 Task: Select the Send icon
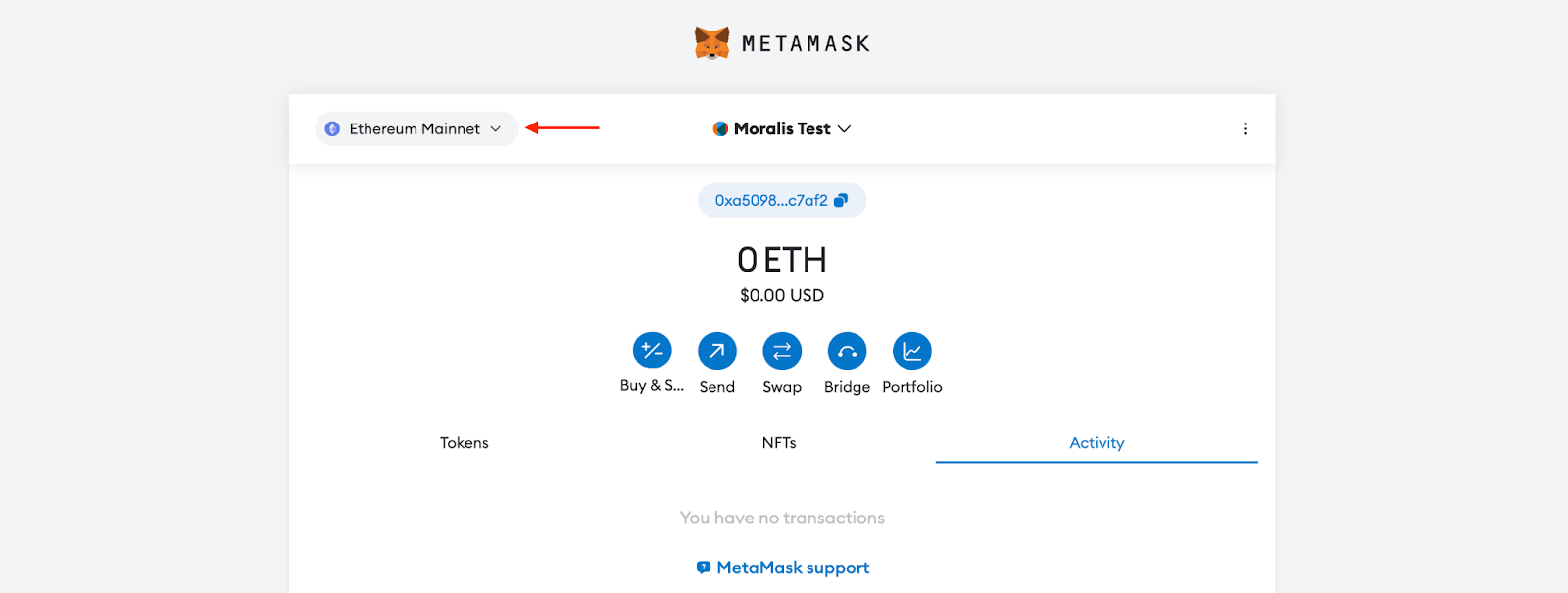coord(716,353)
